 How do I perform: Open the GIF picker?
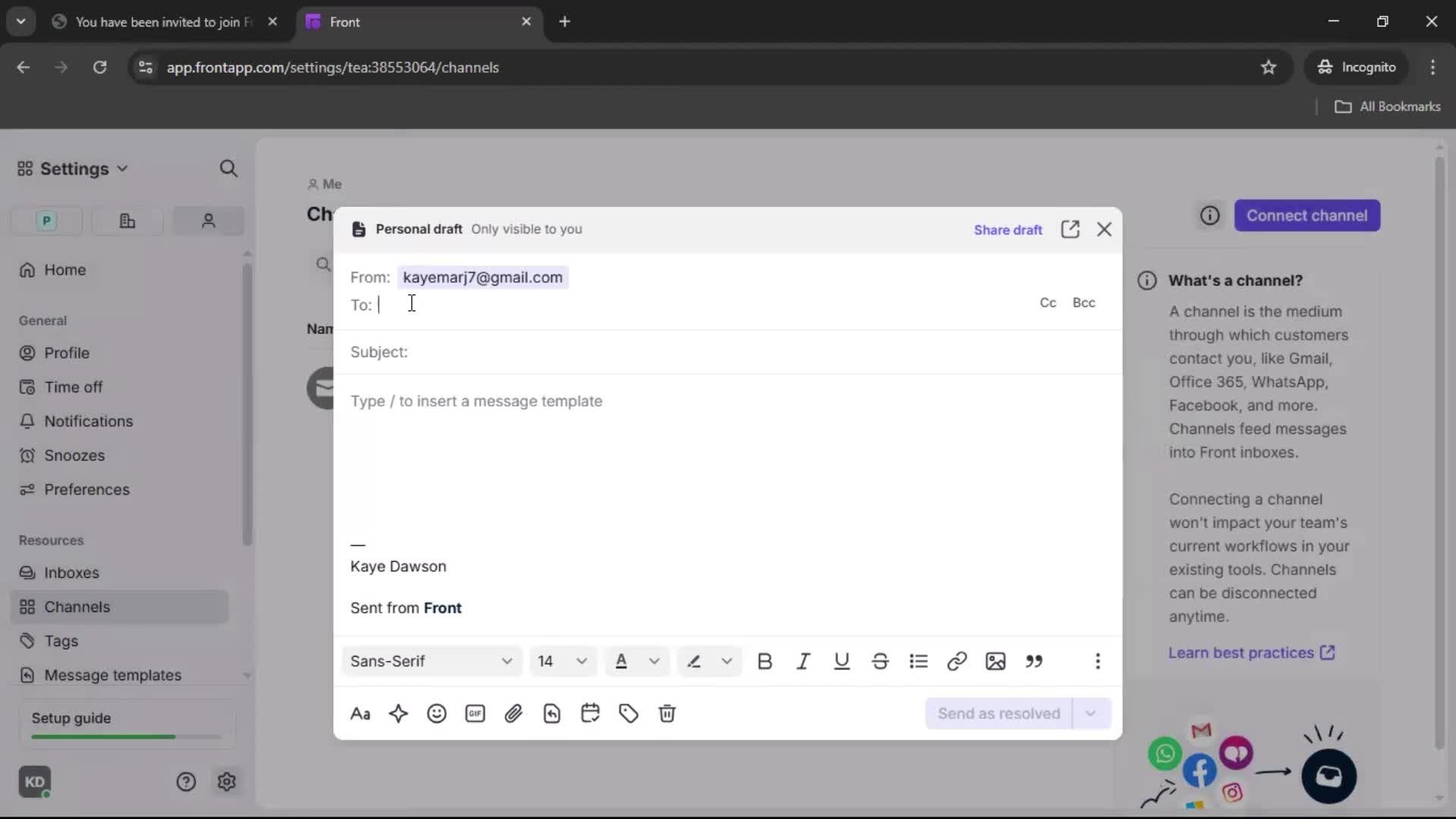(475, 714)
